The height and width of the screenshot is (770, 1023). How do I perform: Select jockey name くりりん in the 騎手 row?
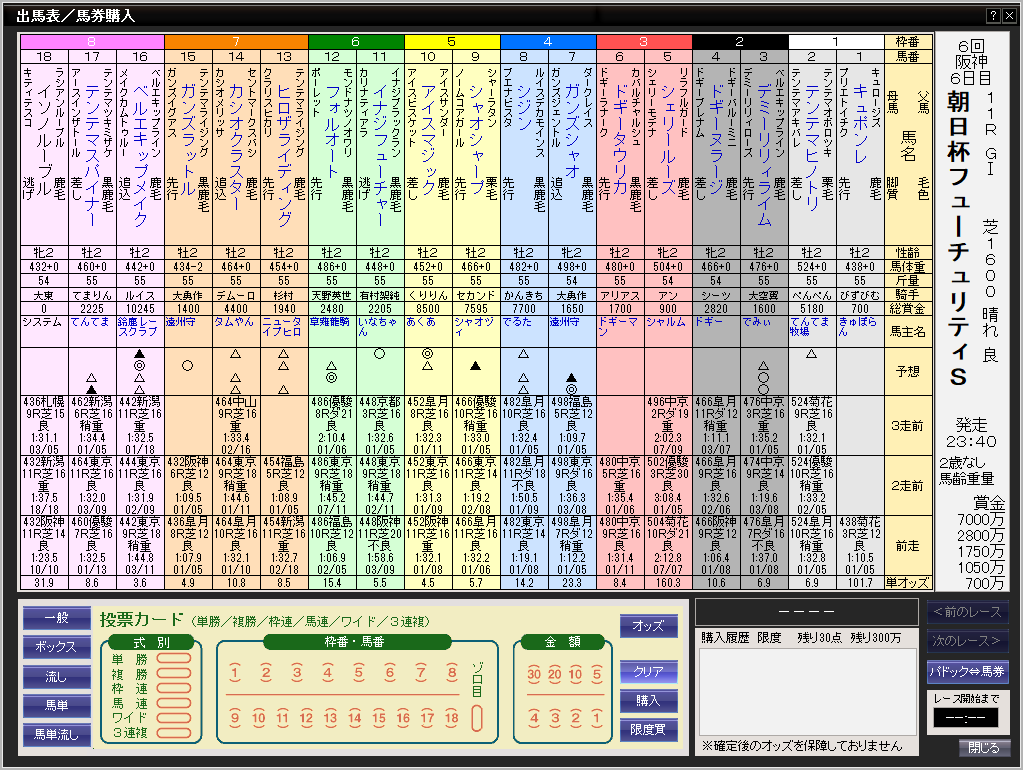click(427, 296)
